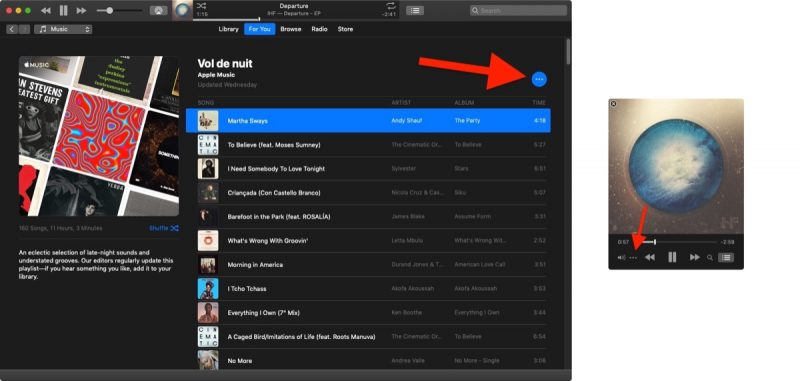
Task: Go forward with the right chevron button
Action: (24, 29)
